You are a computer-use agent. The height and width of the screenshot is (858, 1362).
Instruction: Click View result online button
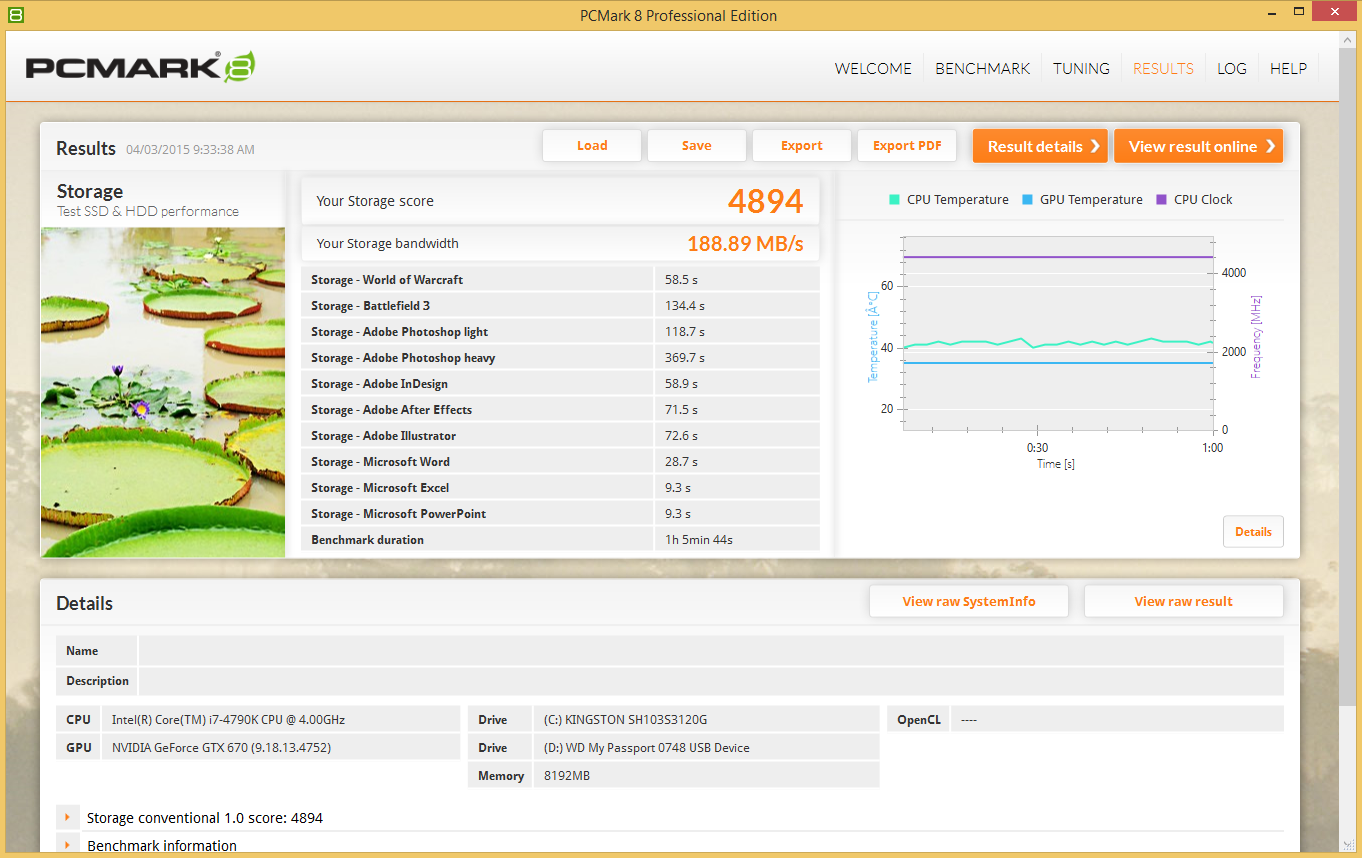pyautogui.click(x=1198, y=146)
